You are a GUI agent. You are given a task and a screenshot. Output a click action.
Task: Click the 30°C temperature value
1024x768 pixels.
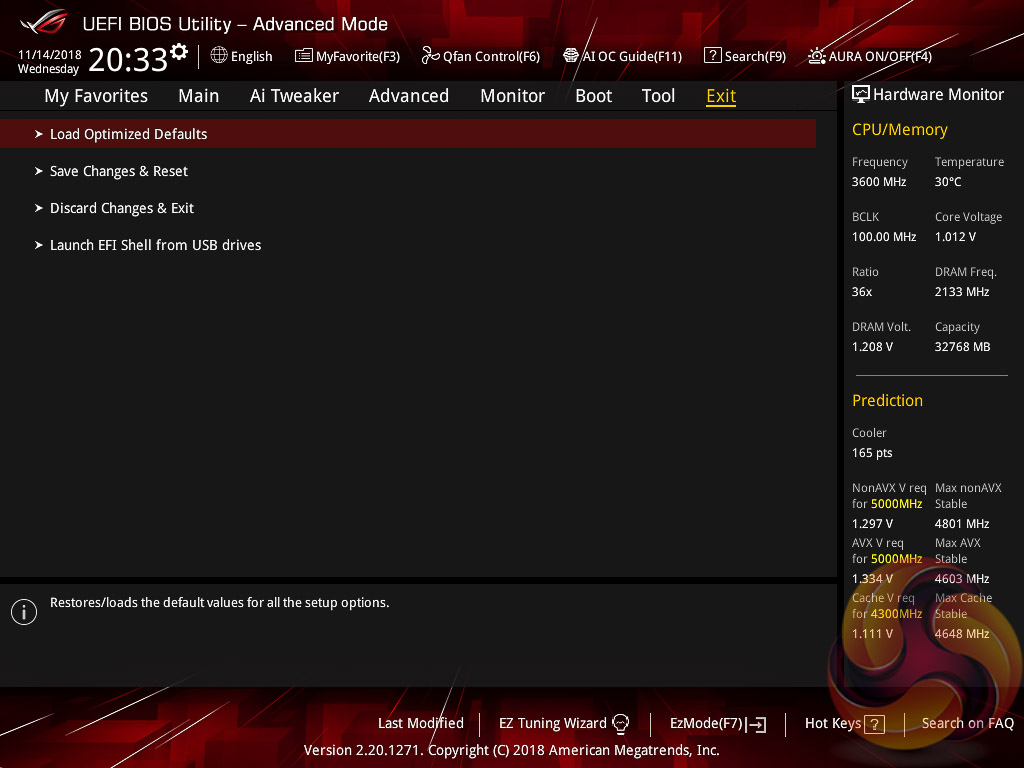point(948,182)
